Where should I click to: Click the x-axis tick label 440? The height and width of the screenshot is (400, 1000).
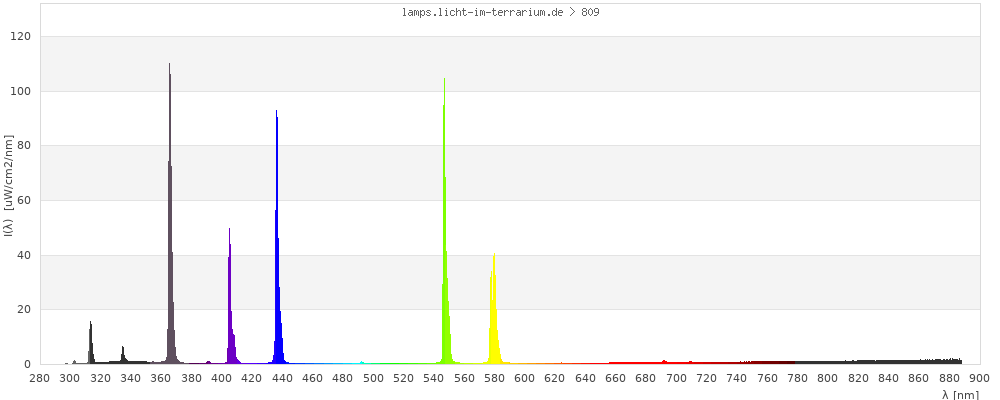282,378
